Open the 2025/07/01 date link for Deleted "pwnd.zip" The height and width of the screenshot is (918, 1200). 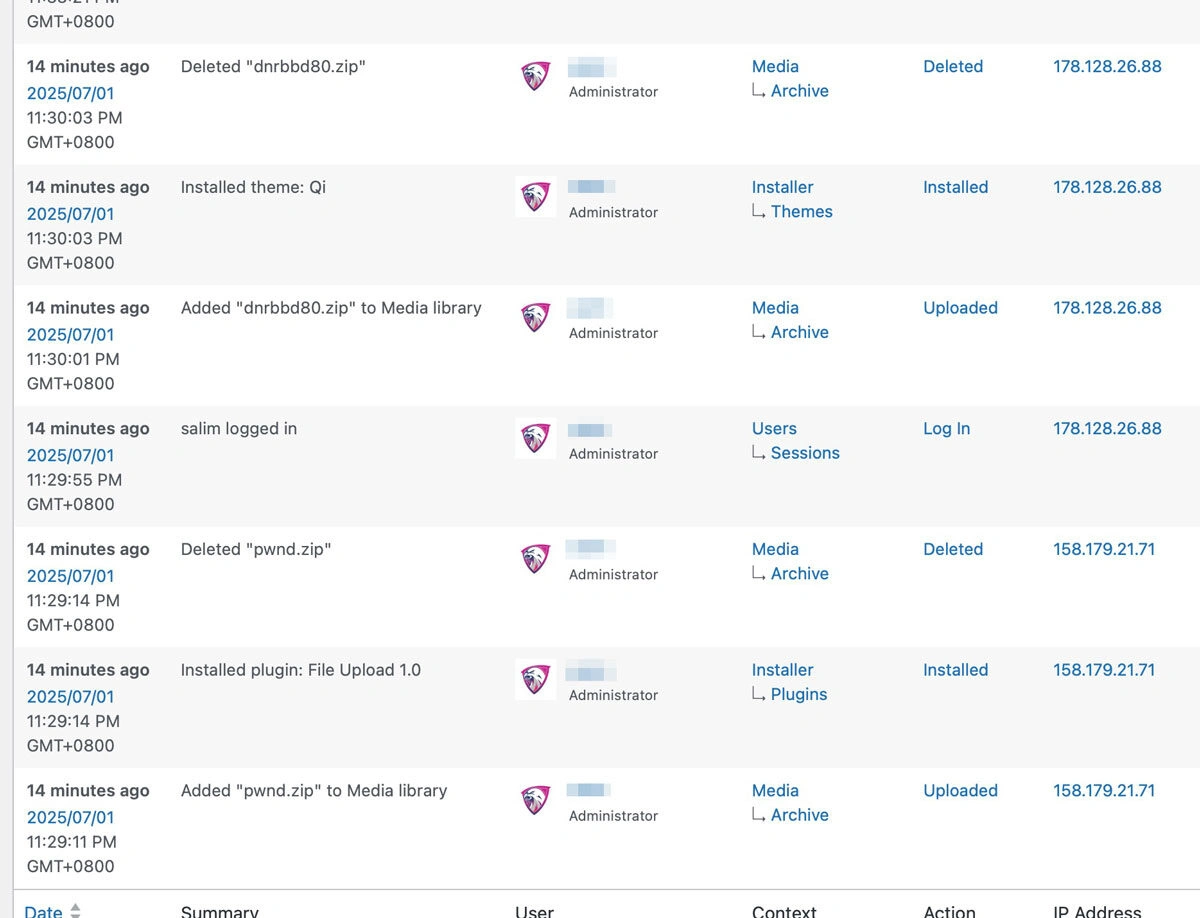pos(70,576)
